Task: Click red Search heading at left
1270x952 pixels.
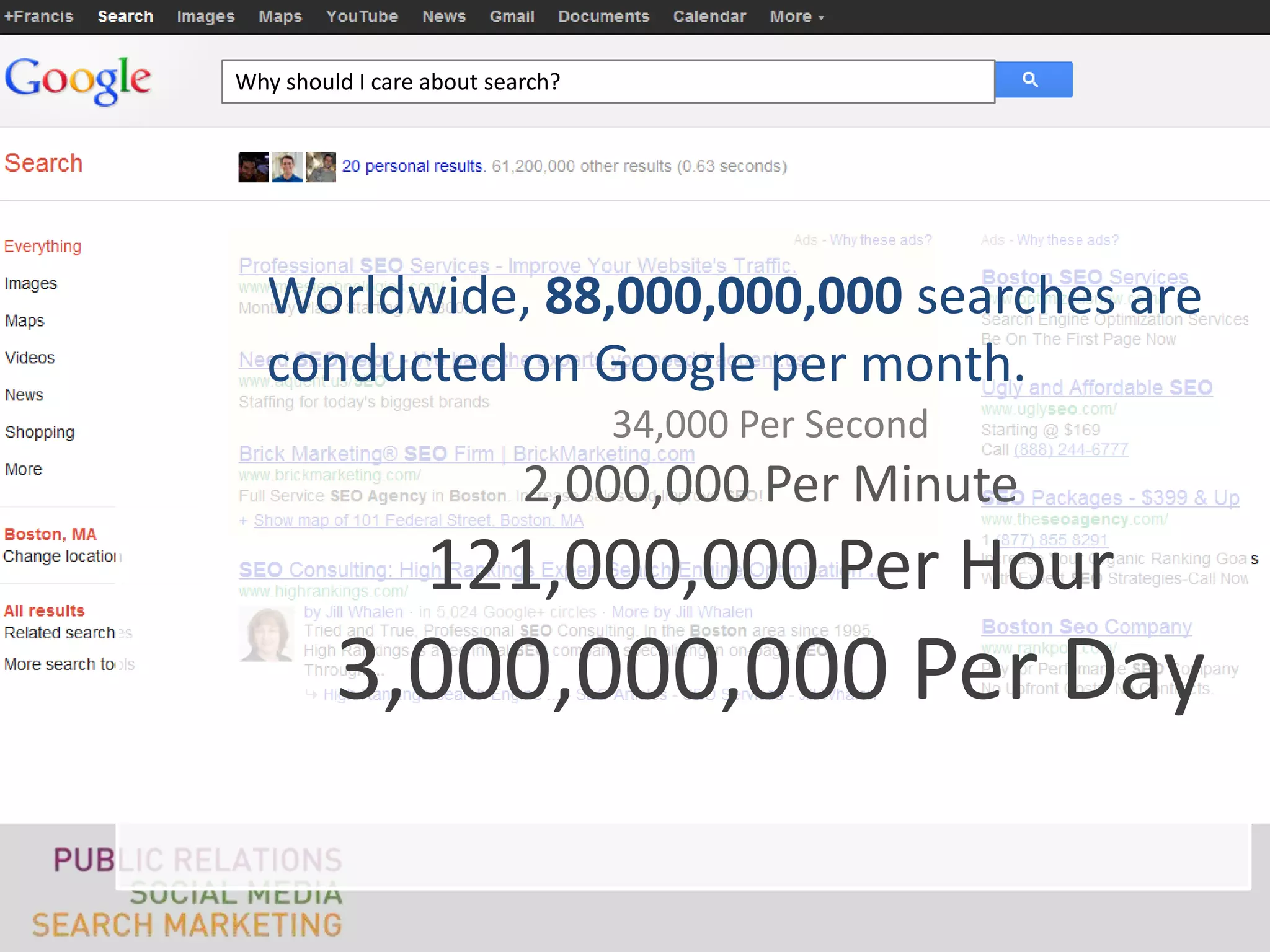Action: pos(43,164)
